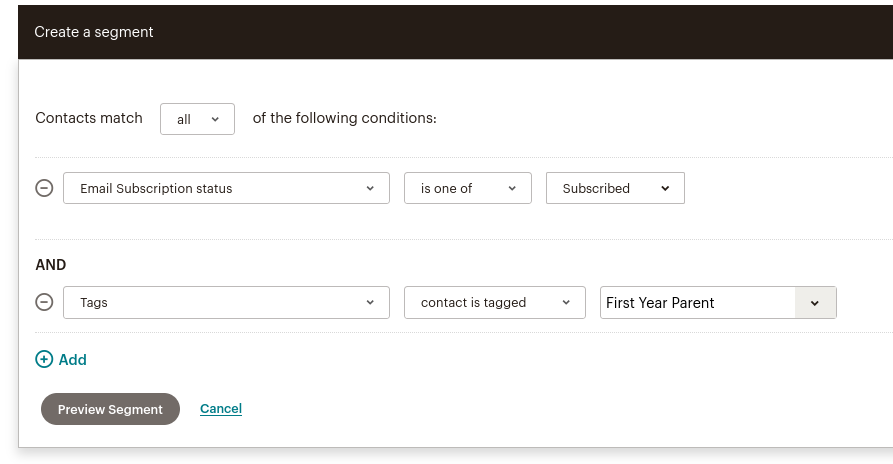Click into the First Year Parent tag field
The width and height of the screenshot is (893, 464).
point(697,303)
